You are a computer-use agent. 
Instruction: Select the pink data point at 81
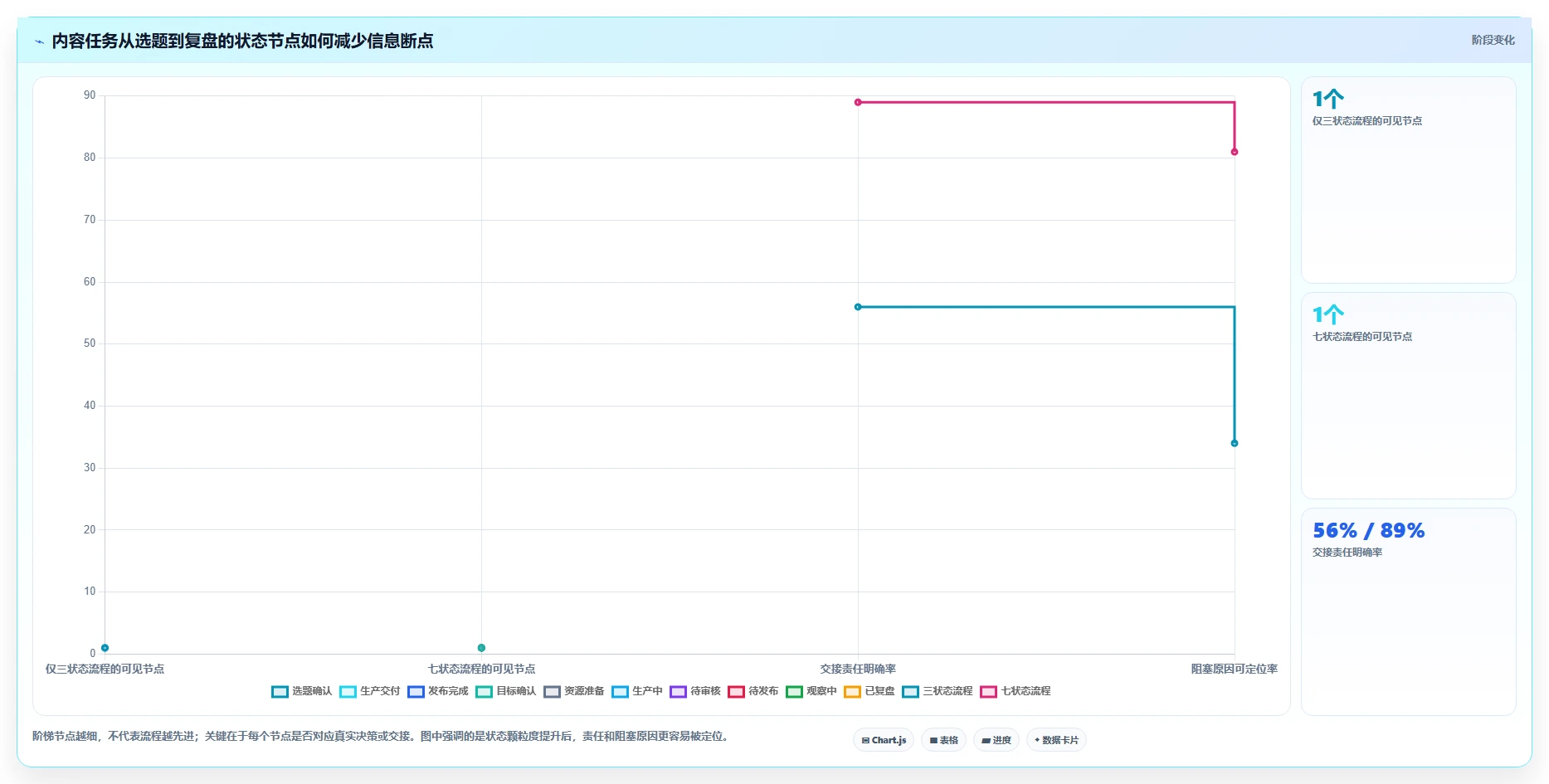(1235, 152)
